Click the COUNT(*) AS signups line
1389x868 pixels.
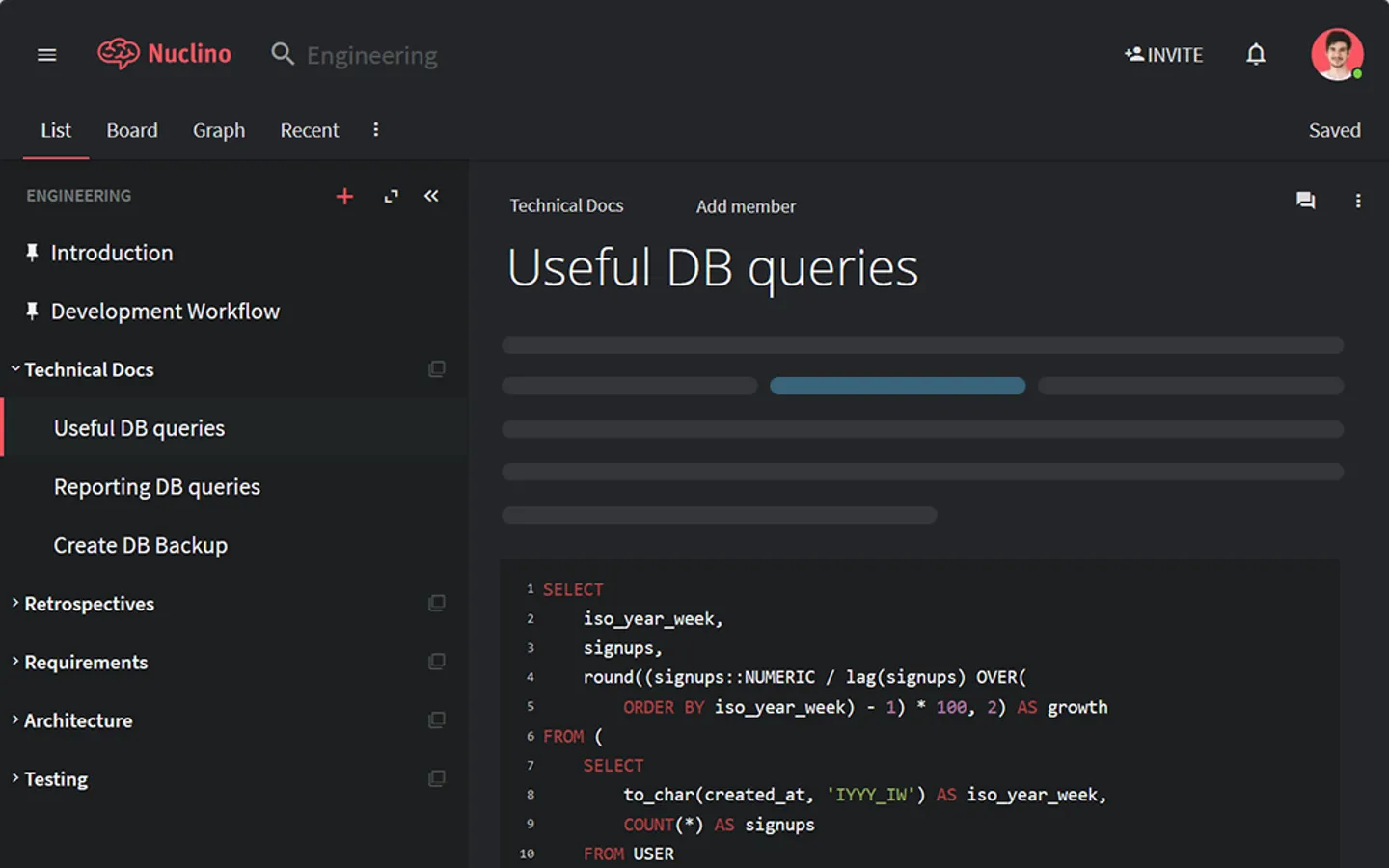tap(719, 825)
